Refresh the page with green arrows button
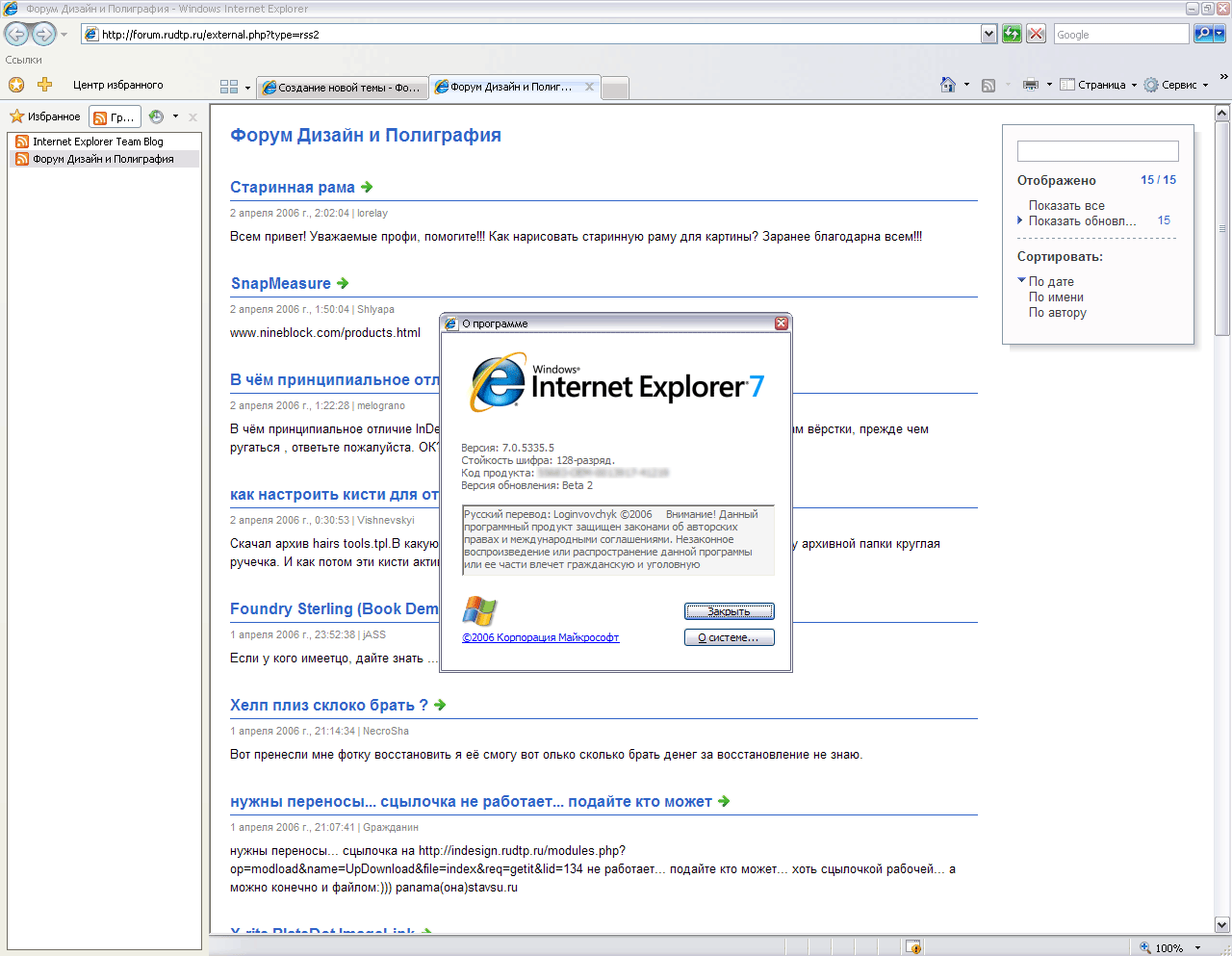Viewport: 1232px width, 956px height. point(1012,35)
